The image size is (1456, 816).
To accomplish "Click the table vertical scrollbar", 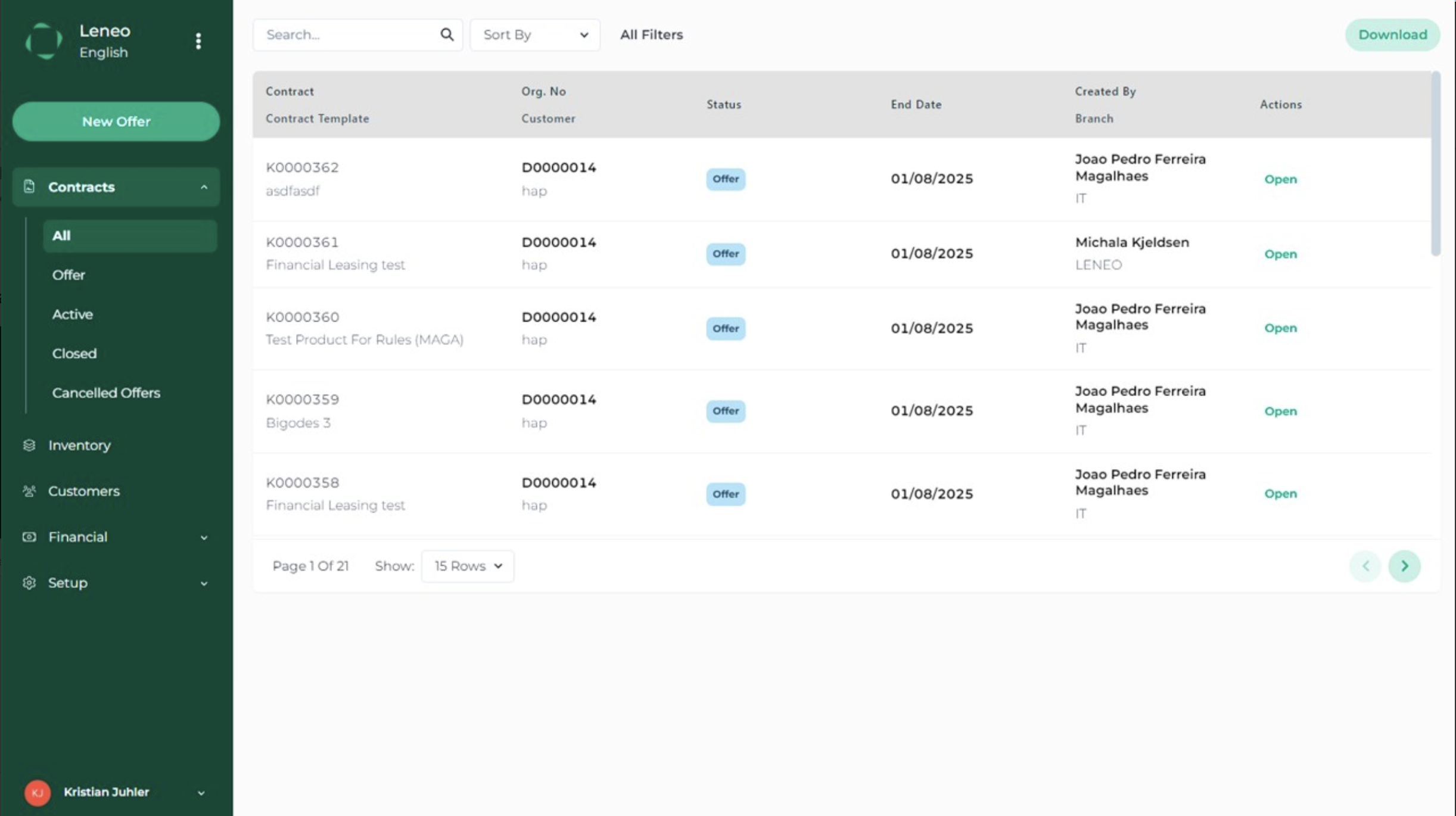I will click(x=1436, y=164).
